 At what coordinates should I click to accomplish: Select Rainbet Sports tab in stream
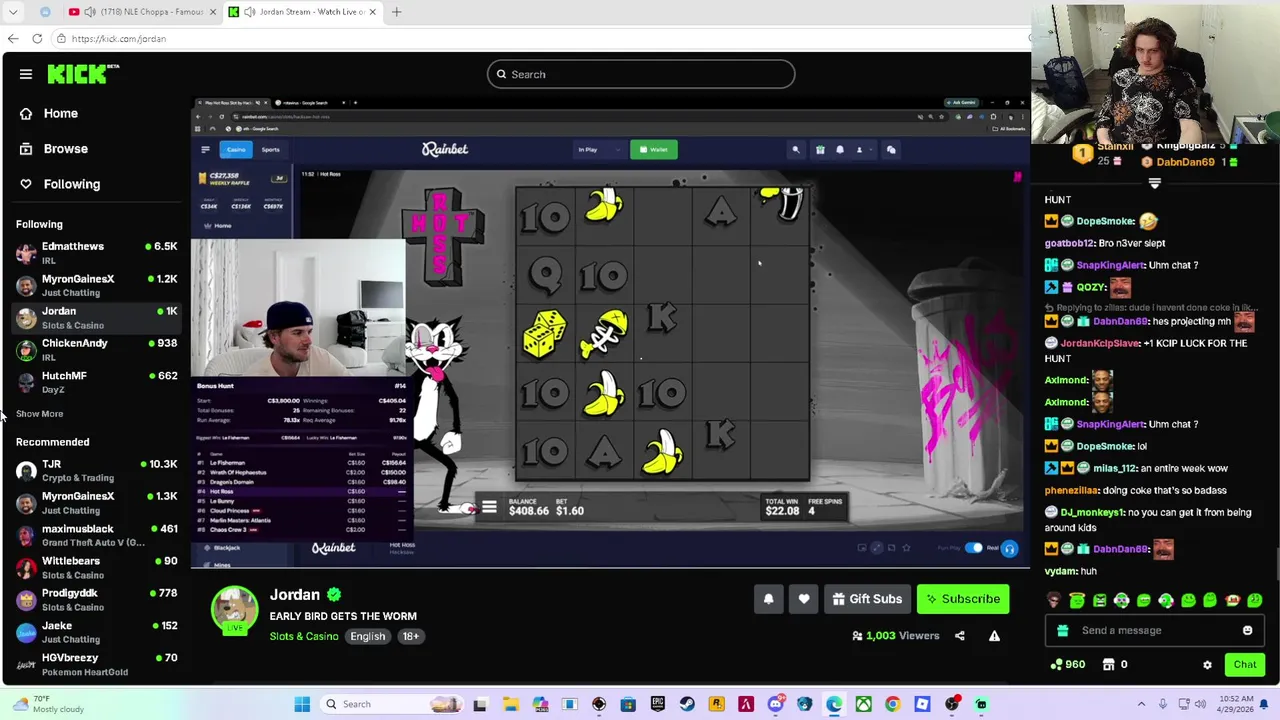click(270, 150)
